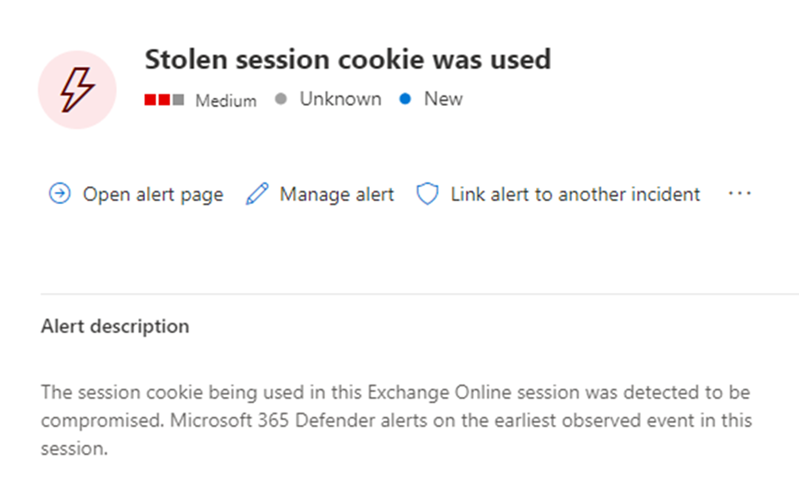Image resolution: width=799 pixels, height=497 pixels.
Task: Click the word 'compromised' in the description
Action: pyautogui.click(x=92, y=420)
